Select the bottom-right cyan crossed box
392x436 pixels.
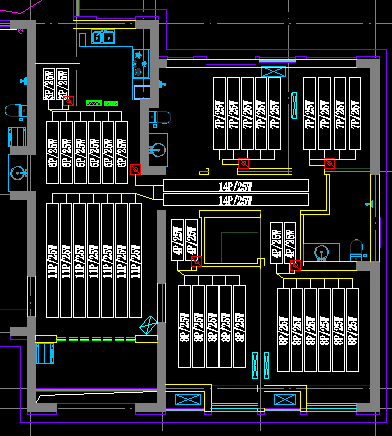(x=285, y=399)
